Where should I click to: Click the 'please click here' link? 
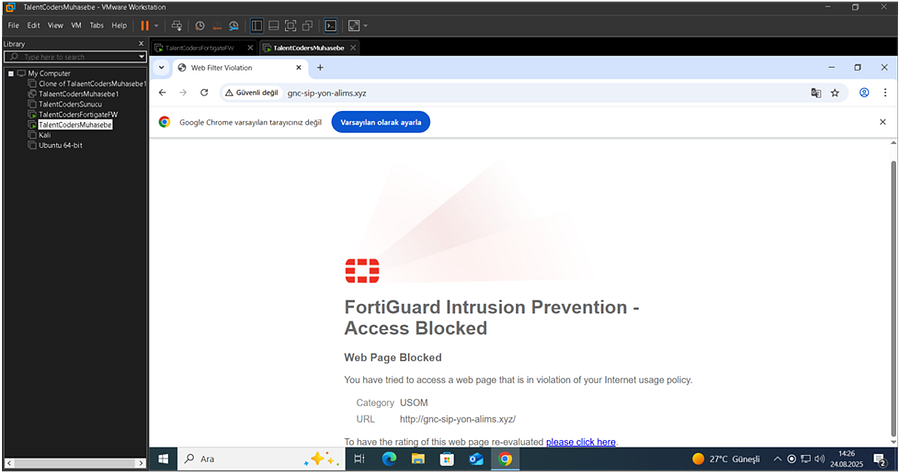click(581, 442)
